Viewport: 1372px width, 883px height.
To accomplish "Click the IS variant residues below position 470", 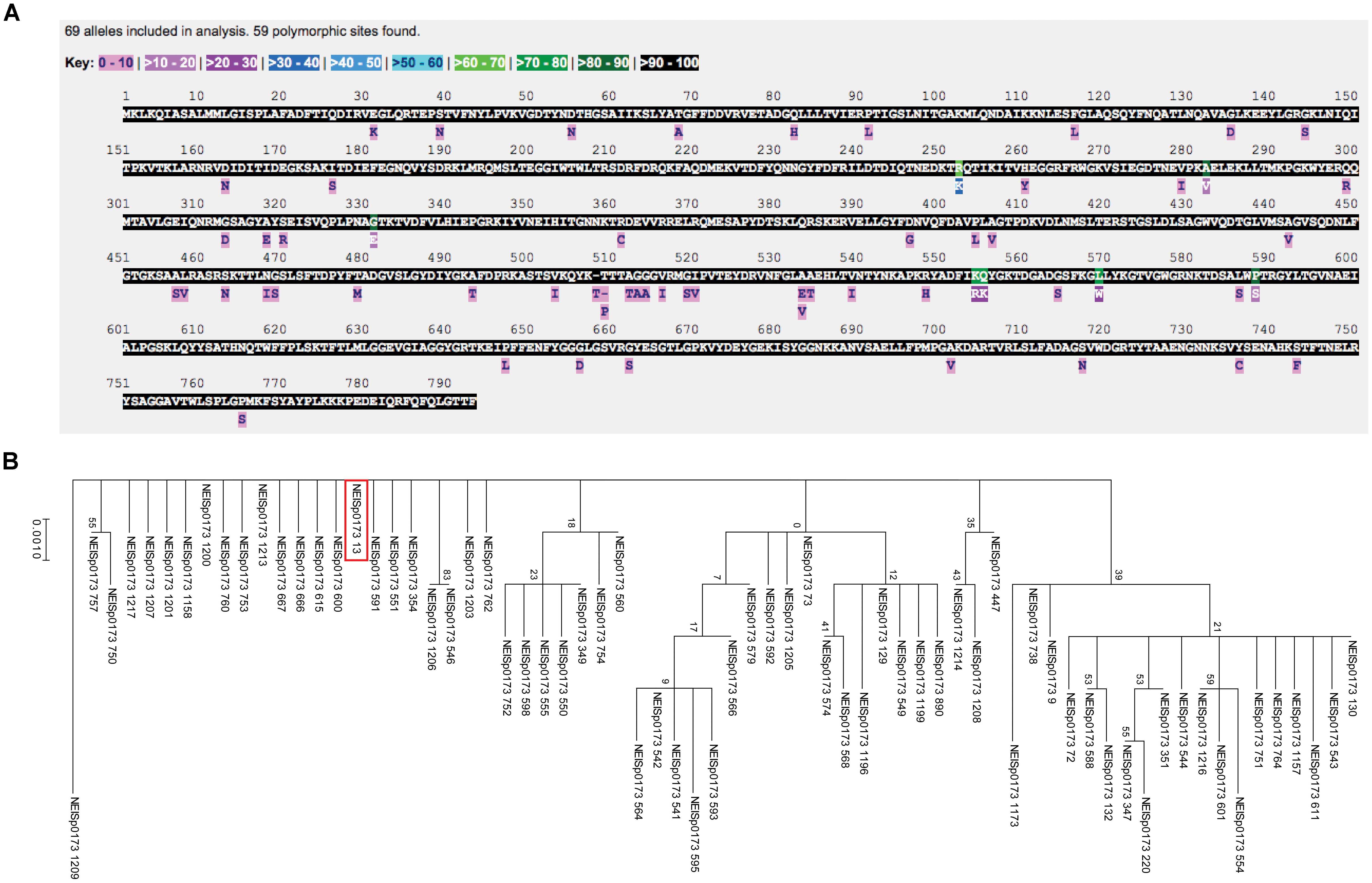I will point(271,294).
